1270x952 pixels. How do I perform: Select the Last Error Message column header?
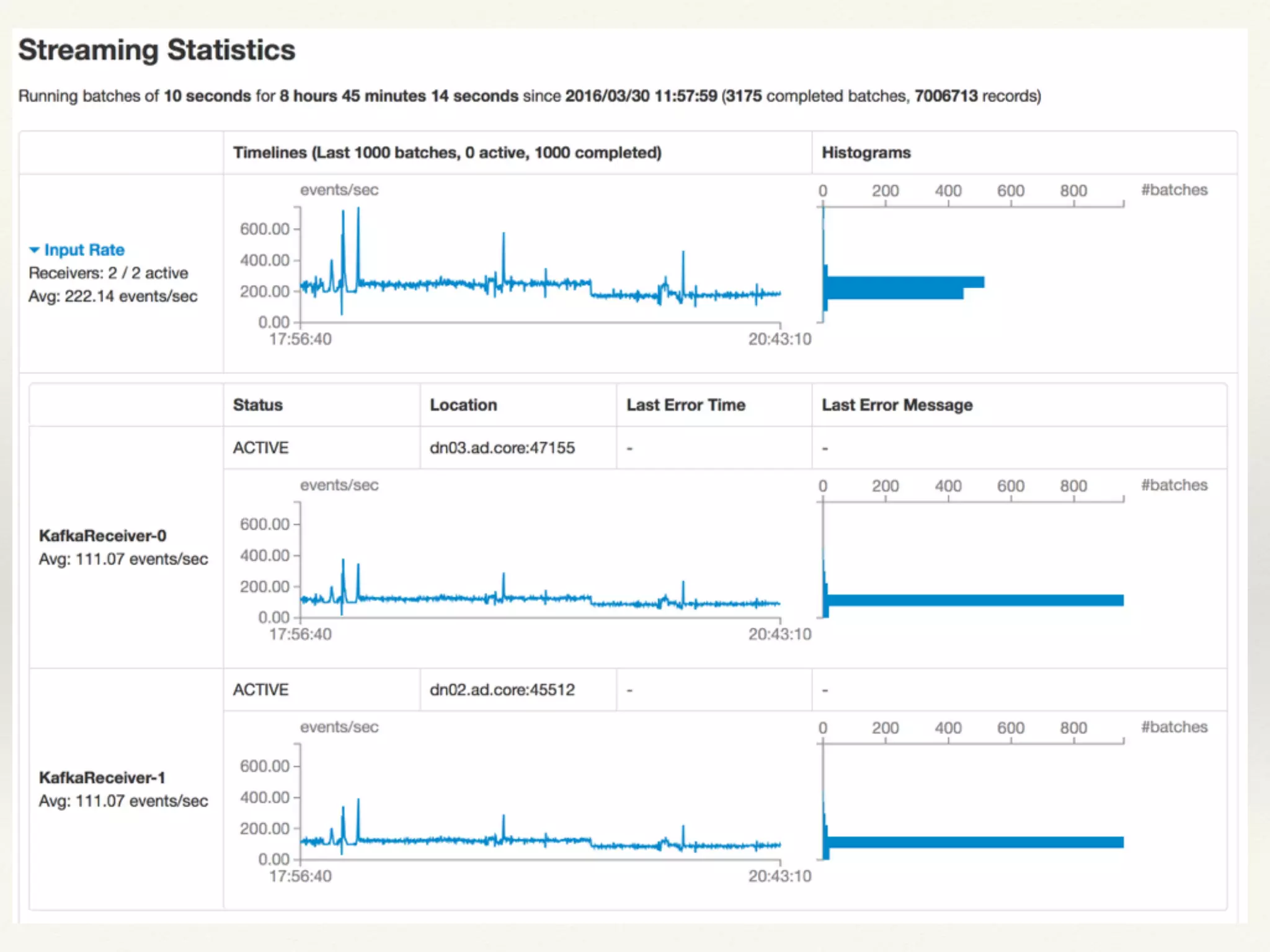click(897, 405)
